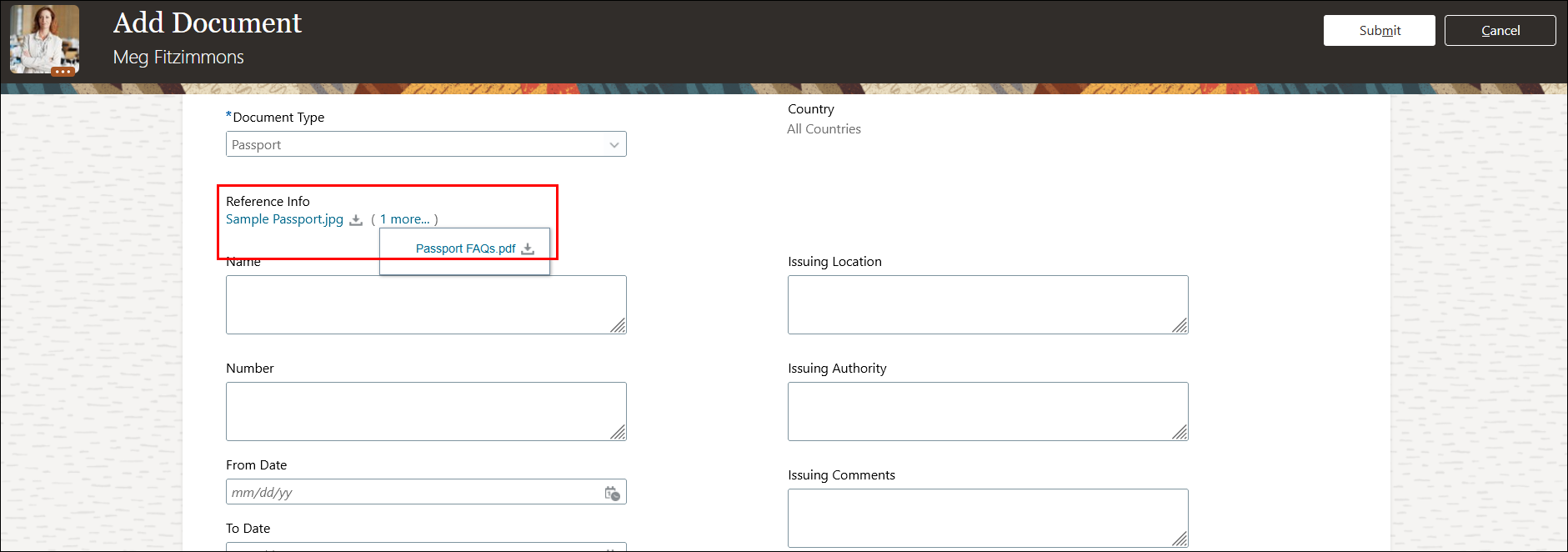Click the Issuing Location resize handle
Viewport: 1568px width, 552px height.
click(1180, 325)
